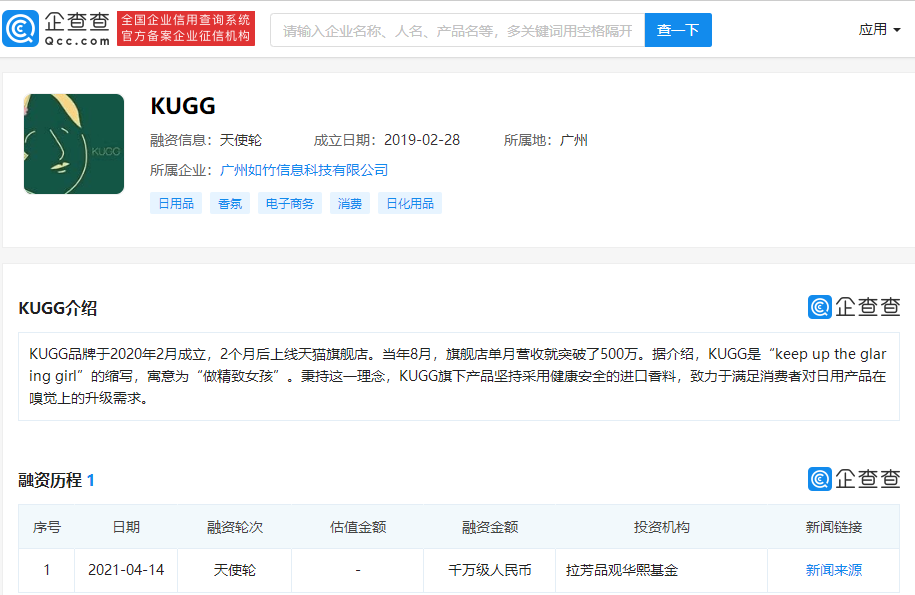Click the Qcc.com logo in header
Image resolution: width=915 pixels, height=595 pixels.
click(x=56, y=29)
